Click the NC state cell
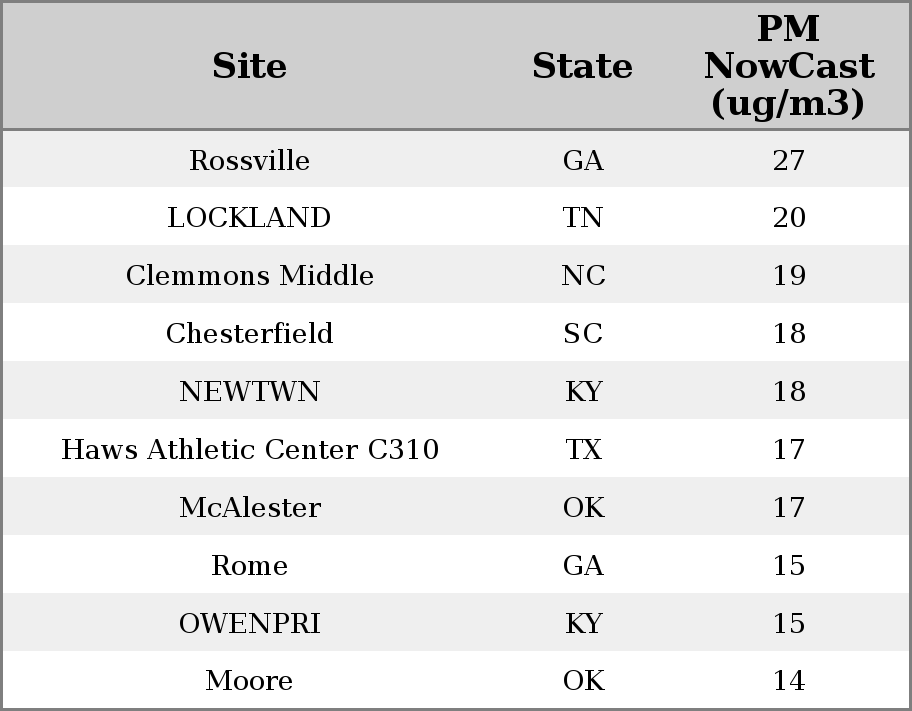 coord(583,275)
